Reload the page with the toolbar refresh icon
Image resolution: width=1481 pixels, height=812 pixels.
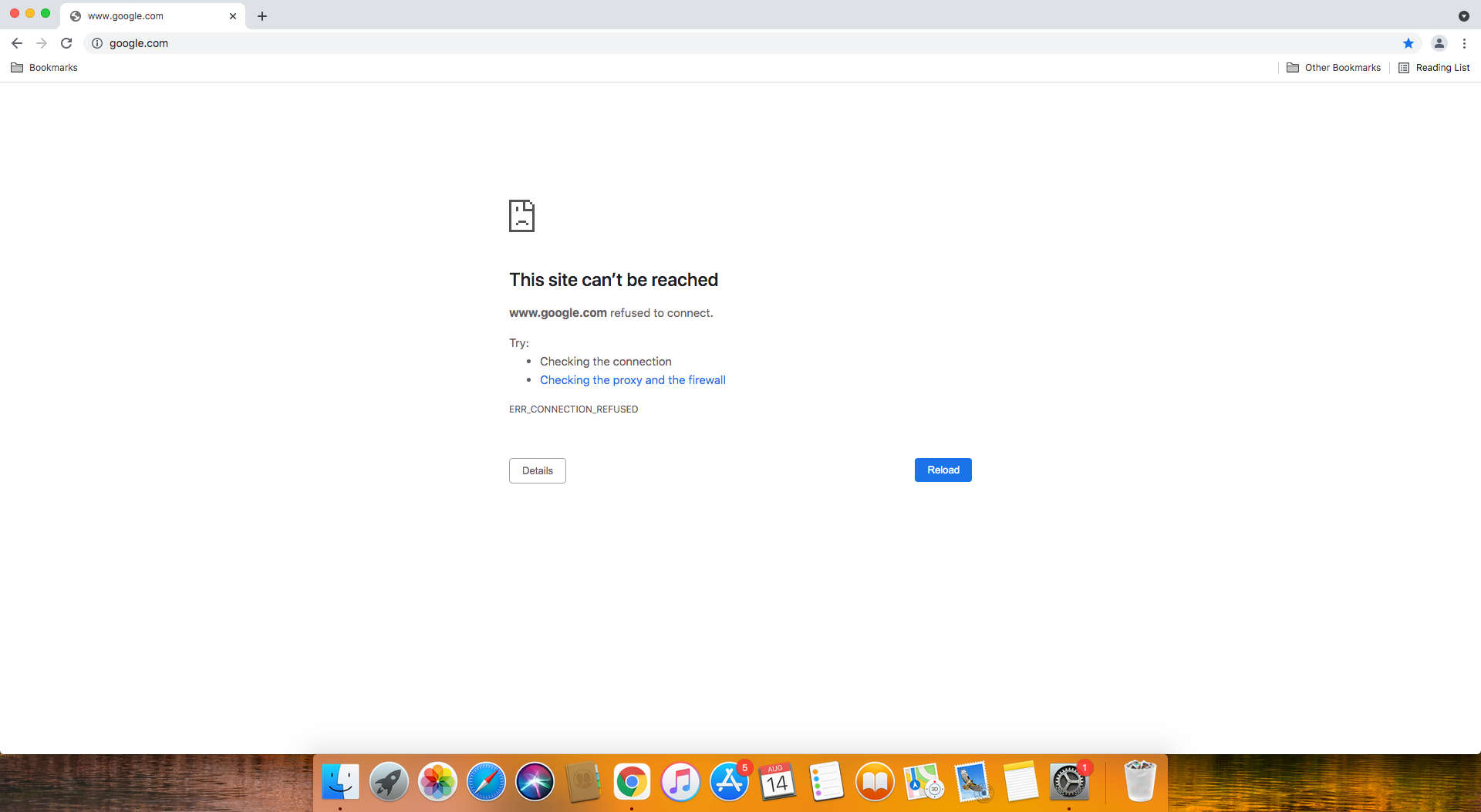tap(66, 43)
